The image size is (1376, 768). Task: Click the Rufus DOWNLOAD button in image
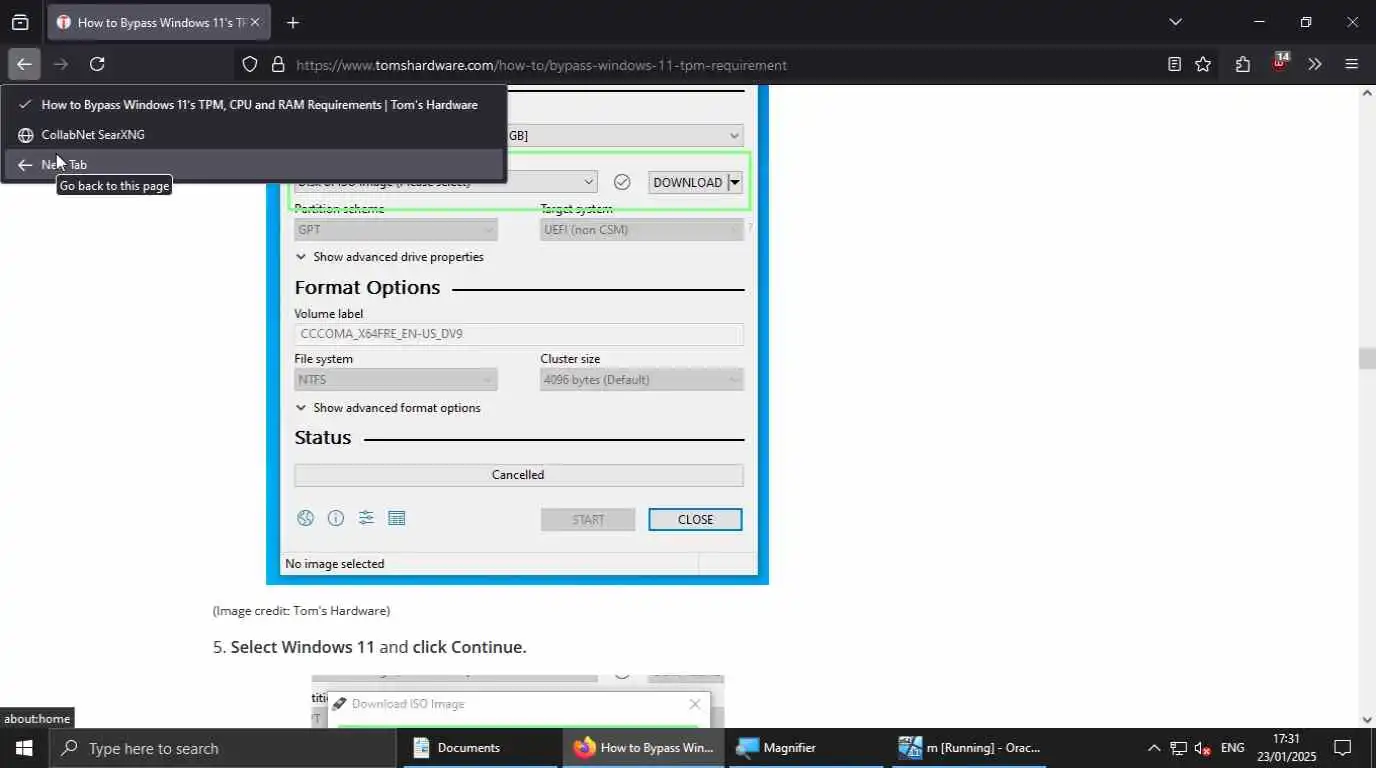pyautogui.click(x=688, y=182)
